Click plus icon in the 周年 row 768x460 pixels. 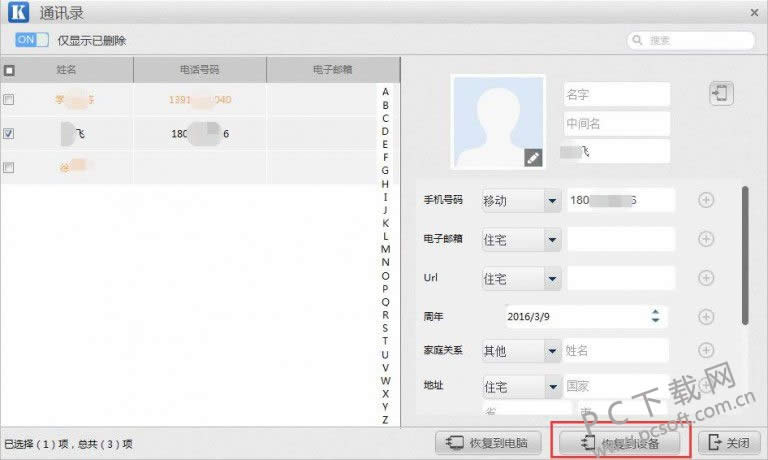tap(705, 316)
